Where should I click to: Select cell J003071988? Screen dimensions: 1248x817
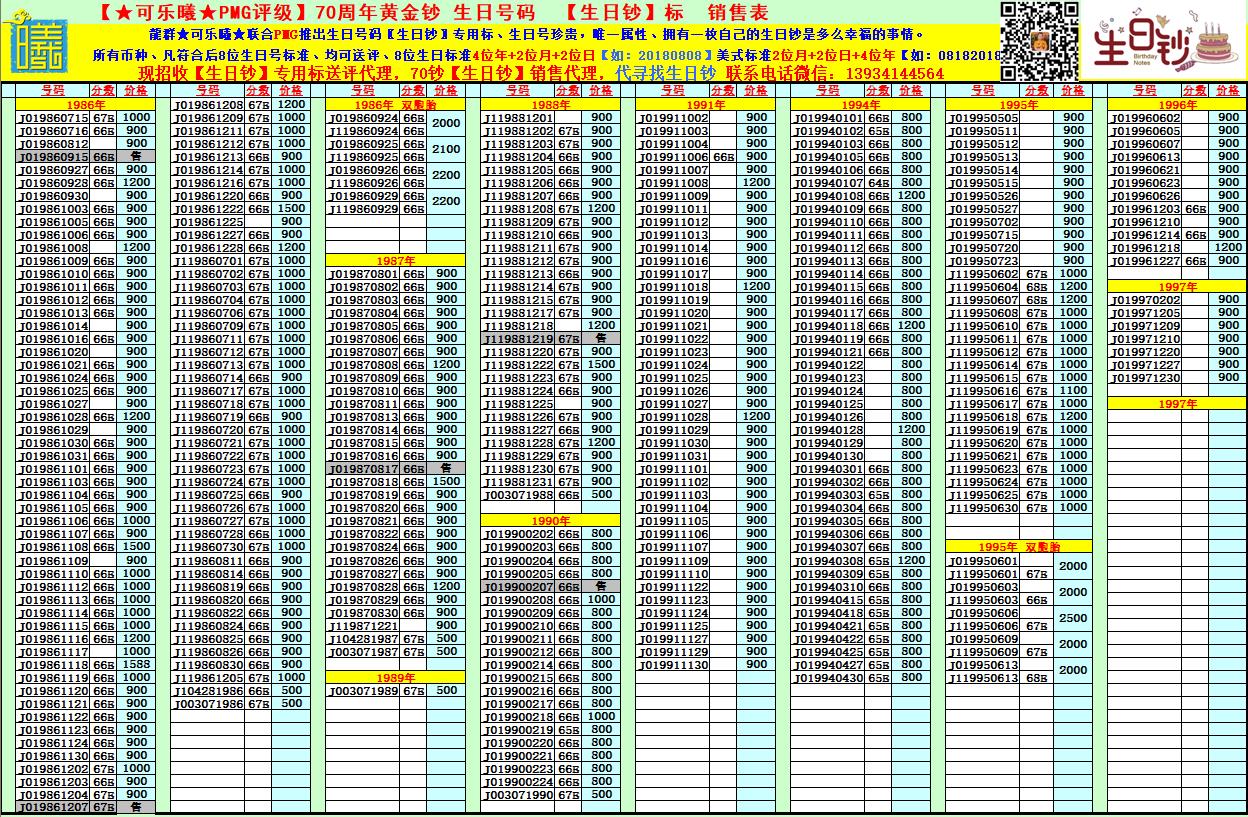pos(519,495)
